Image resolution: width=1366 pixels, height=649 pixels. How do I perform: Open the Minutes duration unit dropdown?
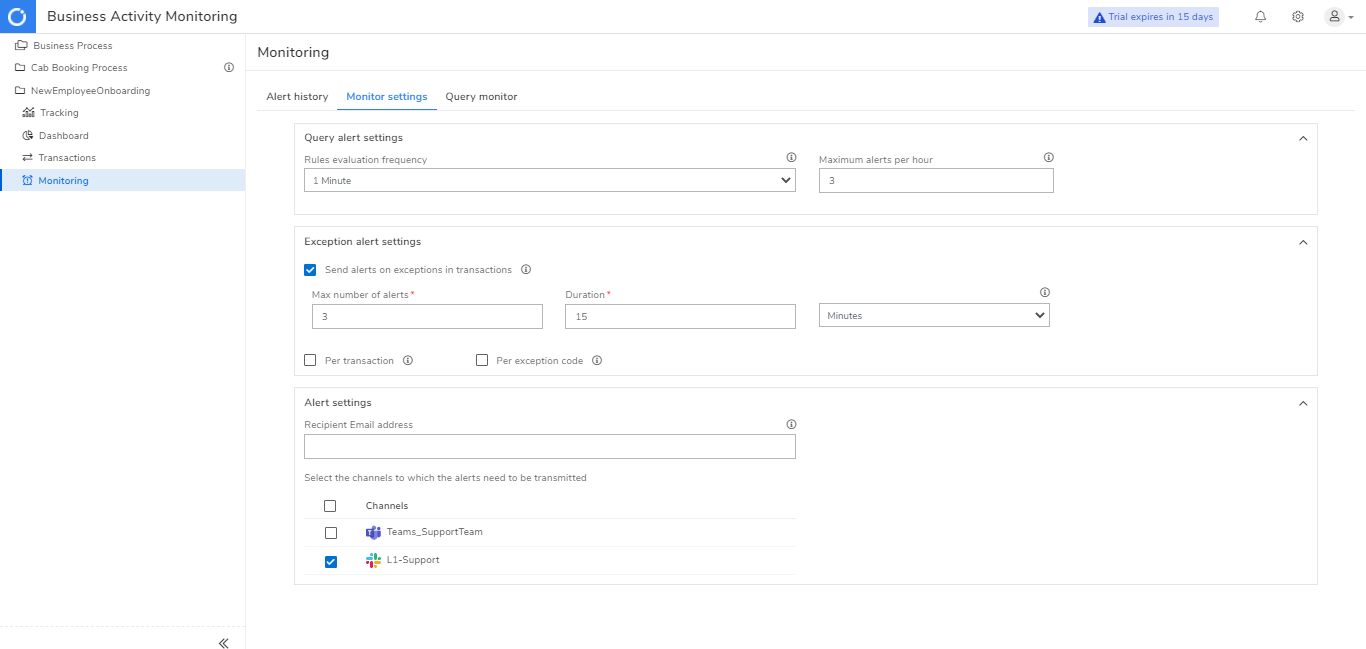934,315
